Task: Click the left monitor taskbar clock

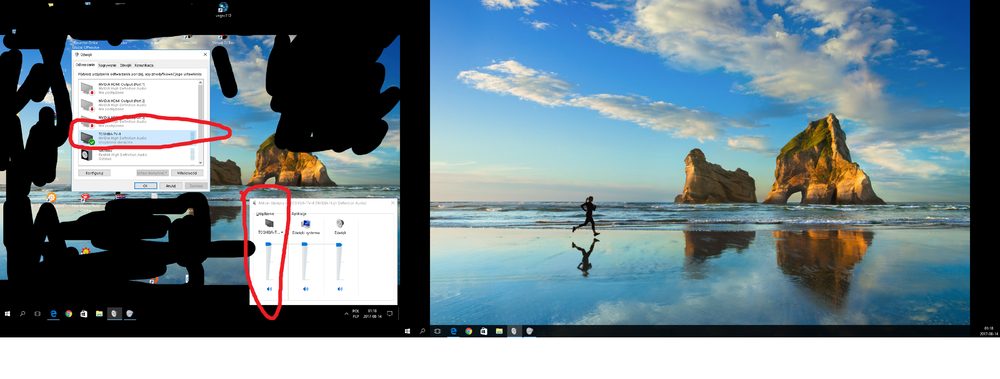Action: pos(372,314)
